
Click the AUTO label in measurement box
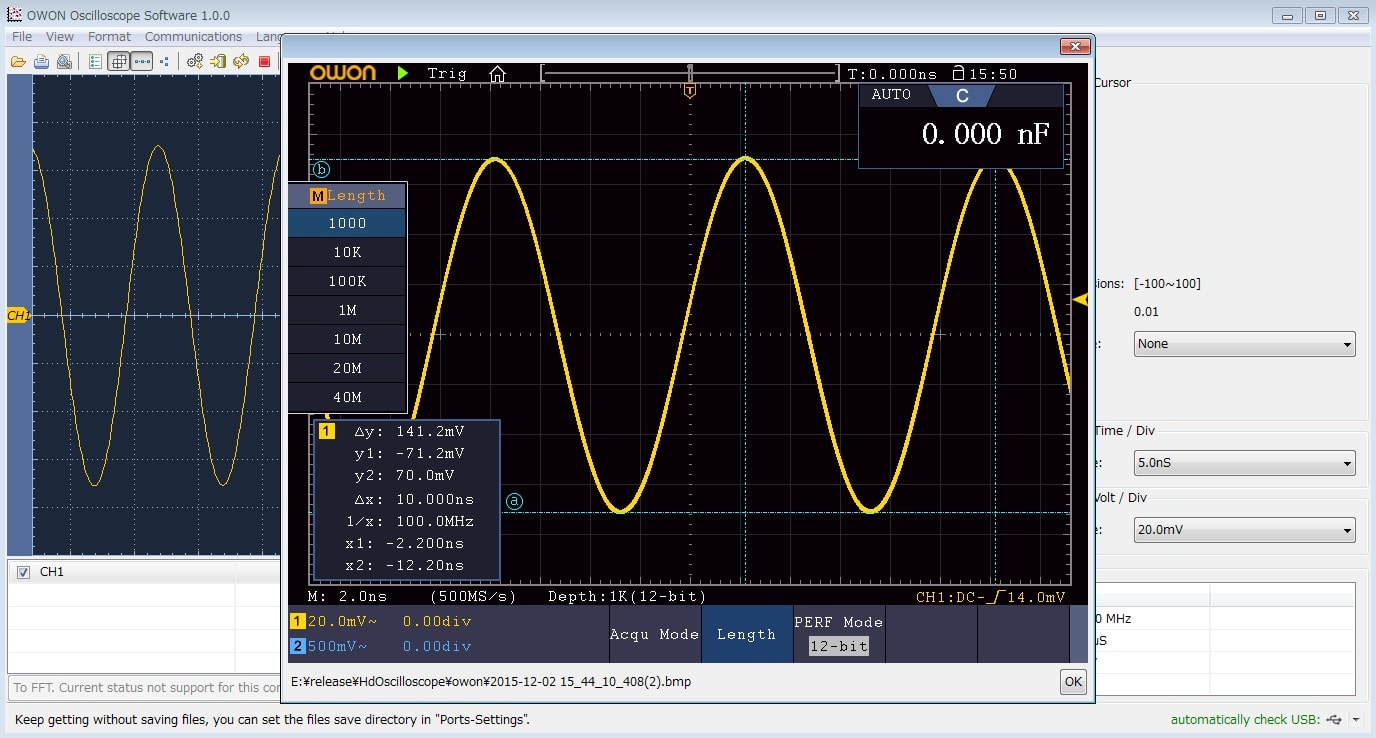pyautogui.click(x=891, y=95)
